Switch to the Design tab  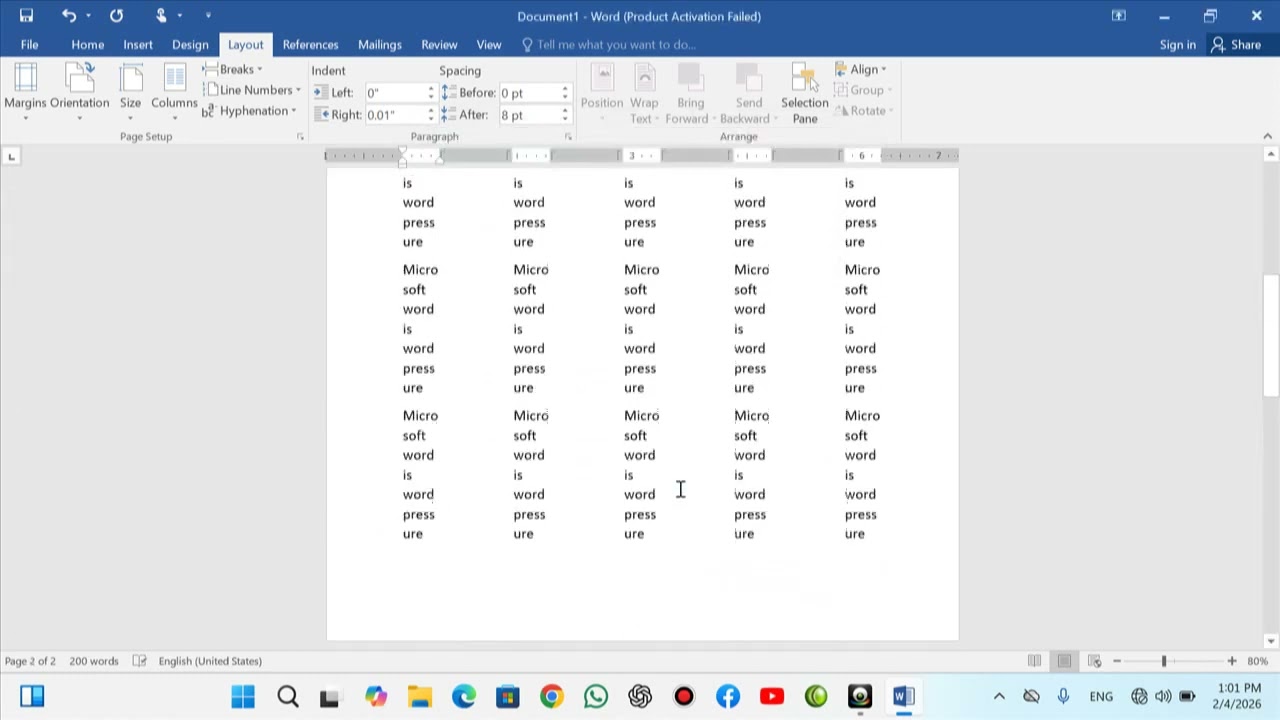click(x=190, y=45)
